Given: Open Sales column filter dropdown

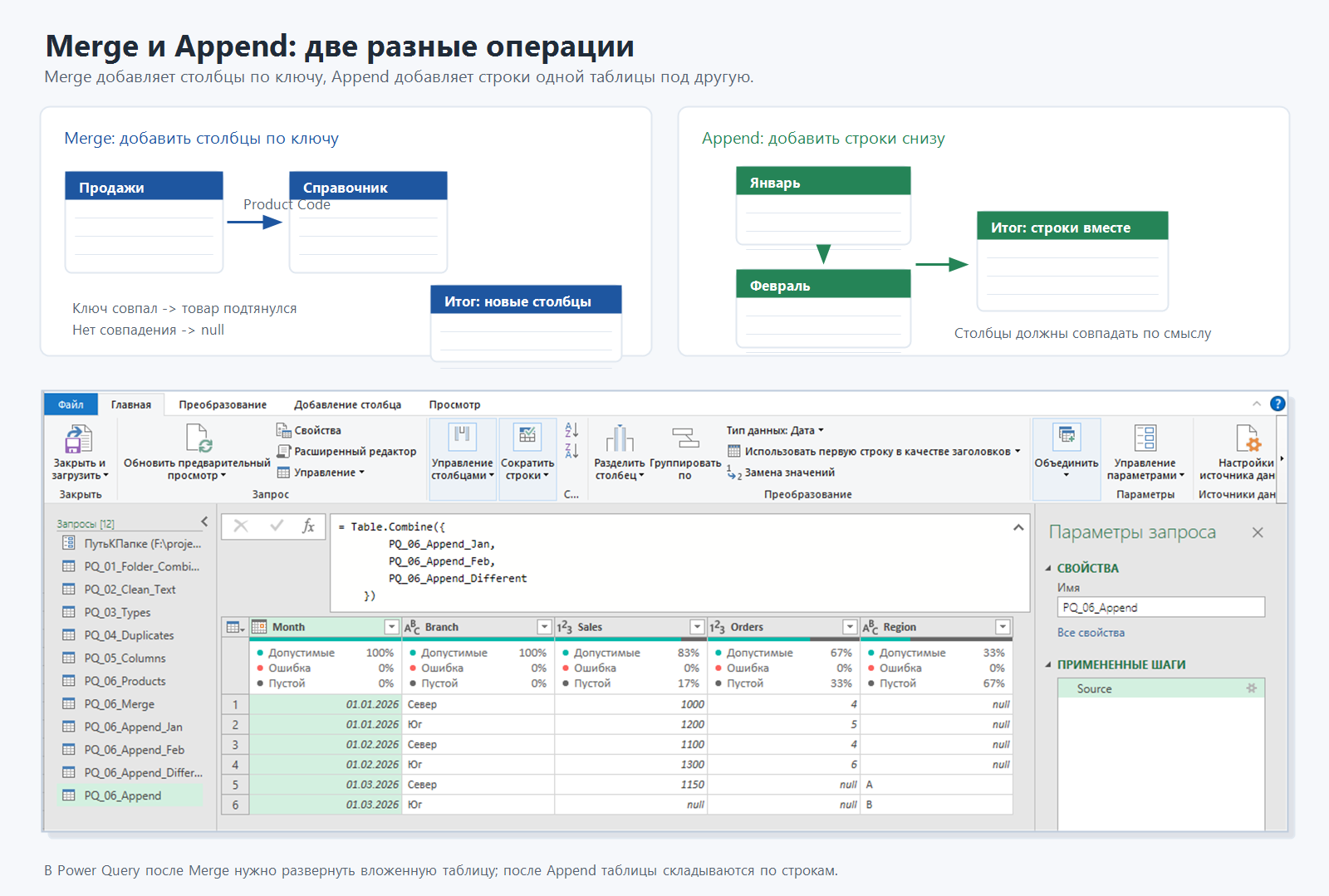Looking at the screenshot, I should click(697, 627).
